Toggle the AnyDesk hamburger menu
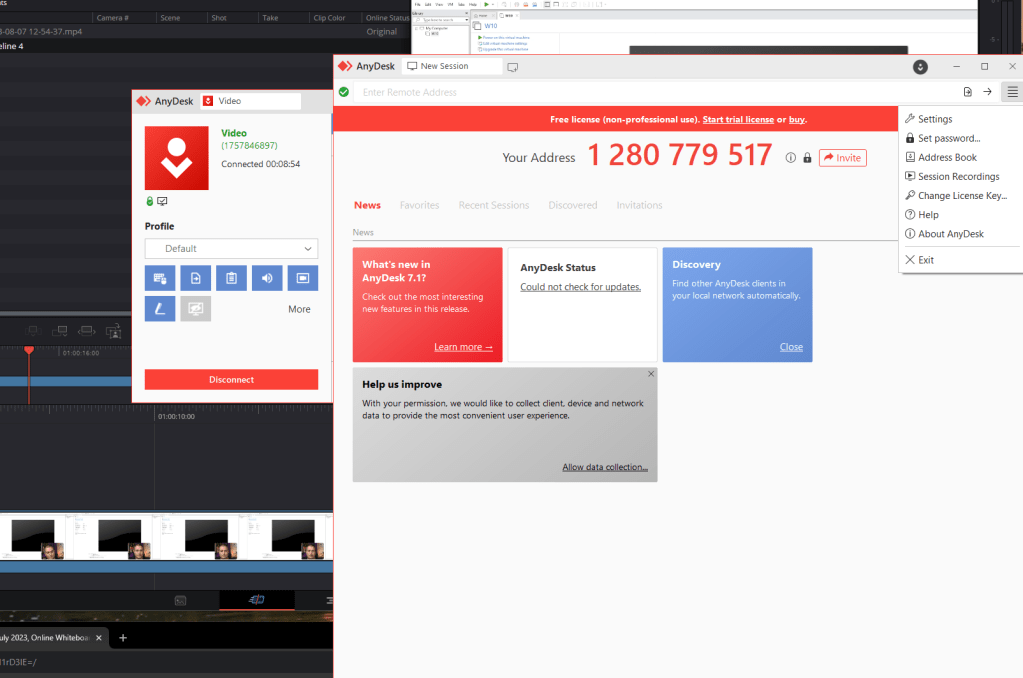The image size is (1023, 678). pos(1012,92)
